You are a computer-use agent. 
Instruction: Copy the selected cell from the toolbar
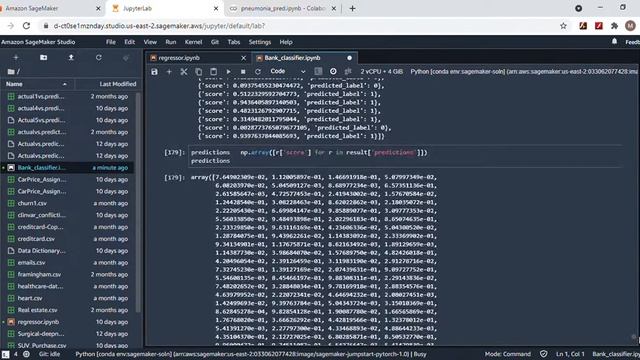click(199, 71)
